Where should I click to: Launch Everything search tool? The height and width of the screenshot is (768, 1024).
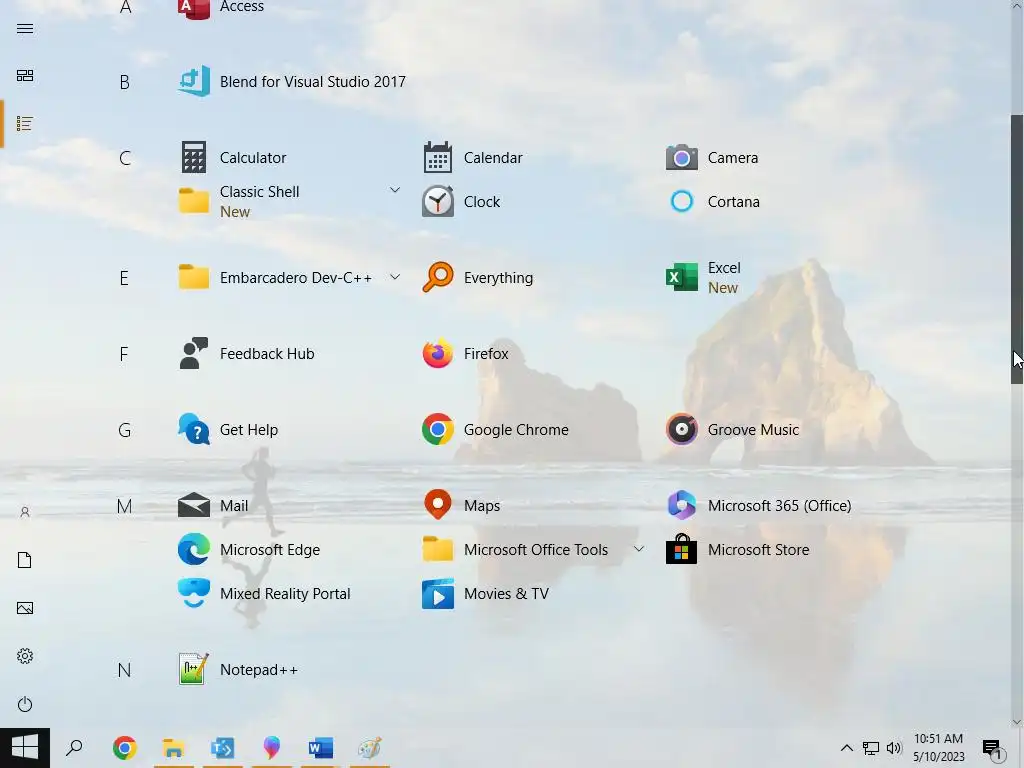click(478, 278)
